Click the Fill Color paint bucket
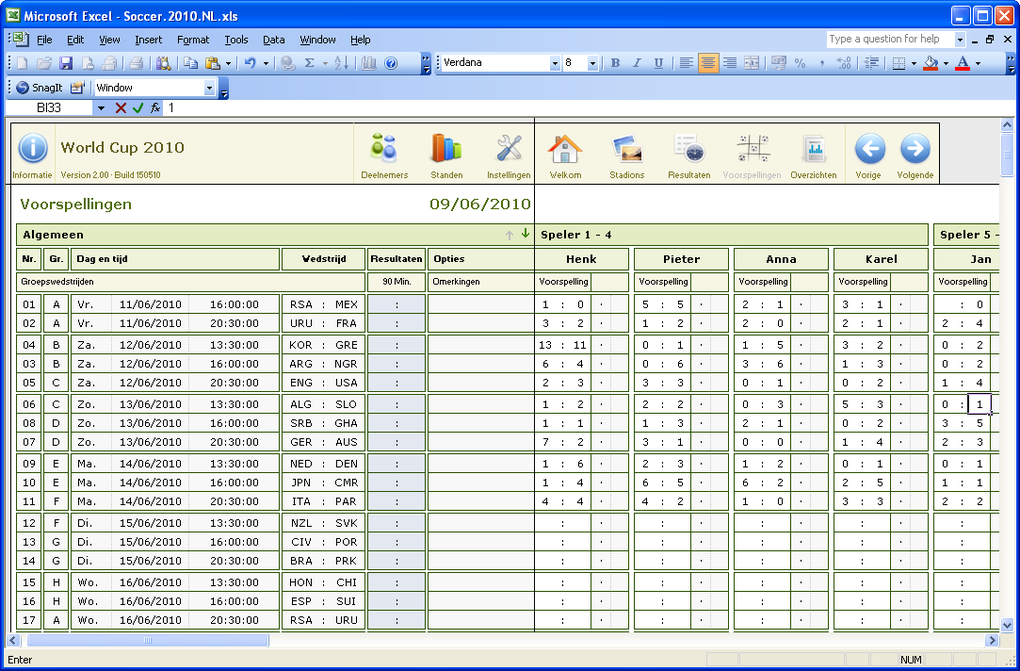The image size is (1020, 671). 931,63
